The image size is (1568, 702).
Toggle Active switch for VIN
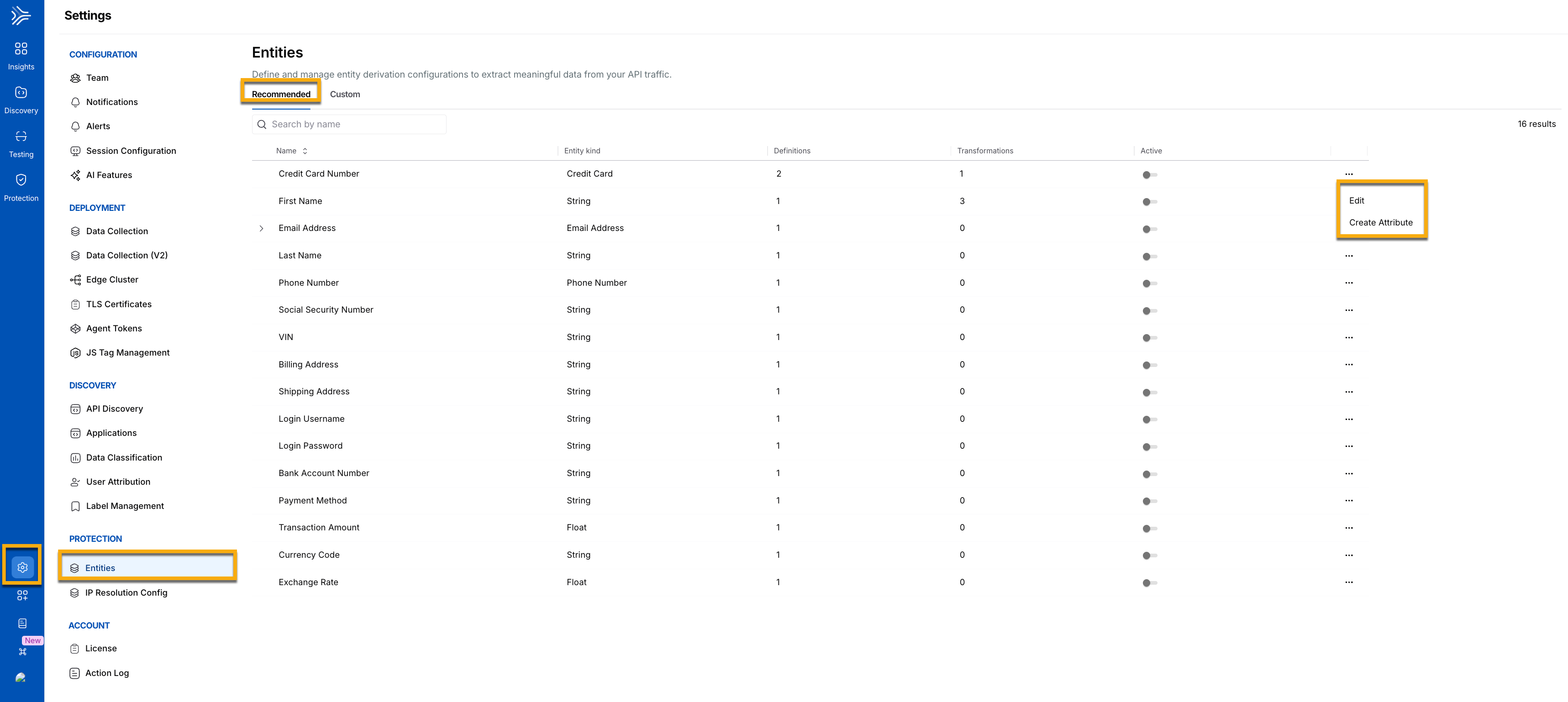coord(1149,338)
